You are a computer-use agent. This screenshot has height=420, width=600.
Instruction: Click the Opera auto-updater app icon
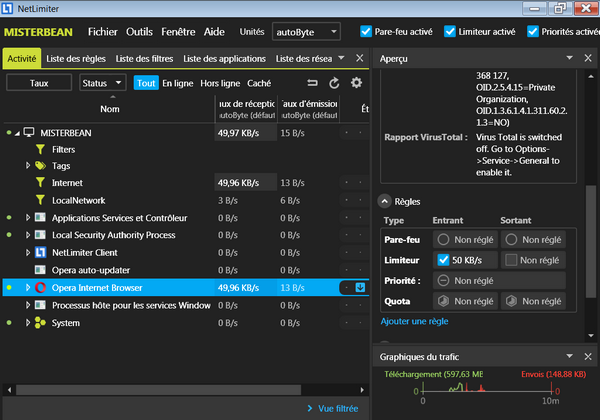[x=40, y=270]
